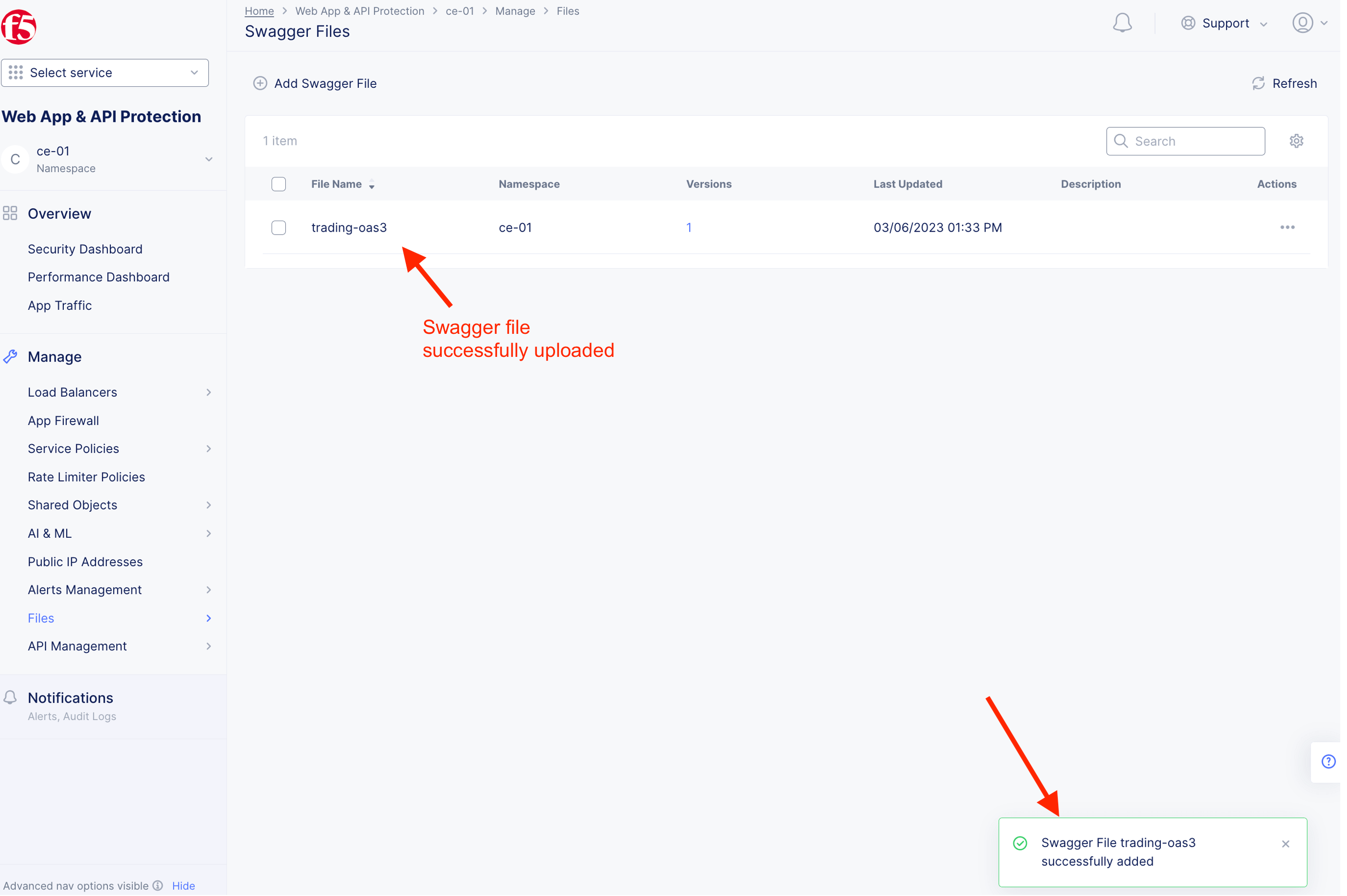This screenshot has width=1347, height=896.
Task: Click advanced nav options info icon
Action: [x=158, y=886]
